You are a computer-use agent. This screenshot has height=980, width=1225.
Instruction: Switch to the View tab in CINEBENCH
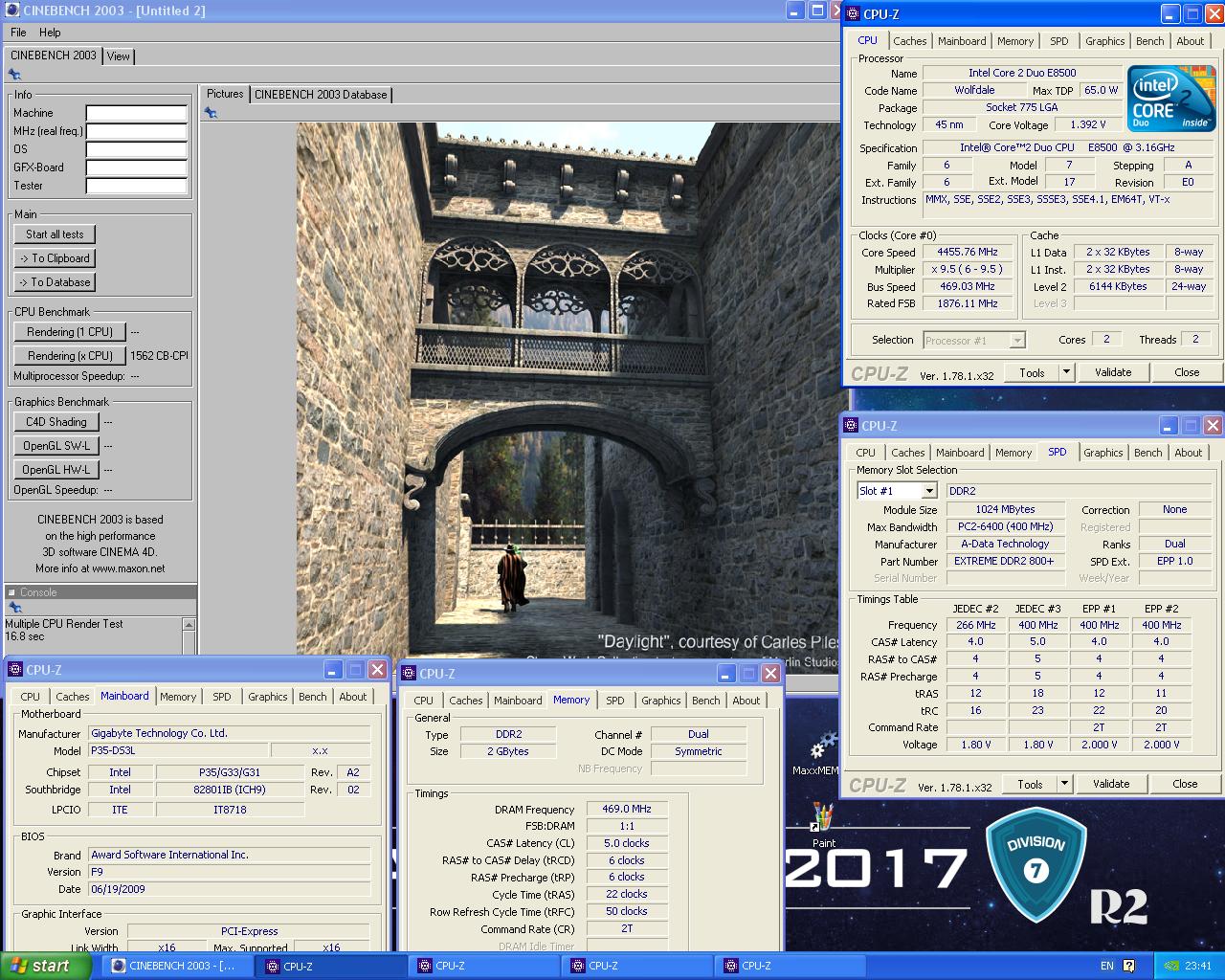tap(119, 56)
